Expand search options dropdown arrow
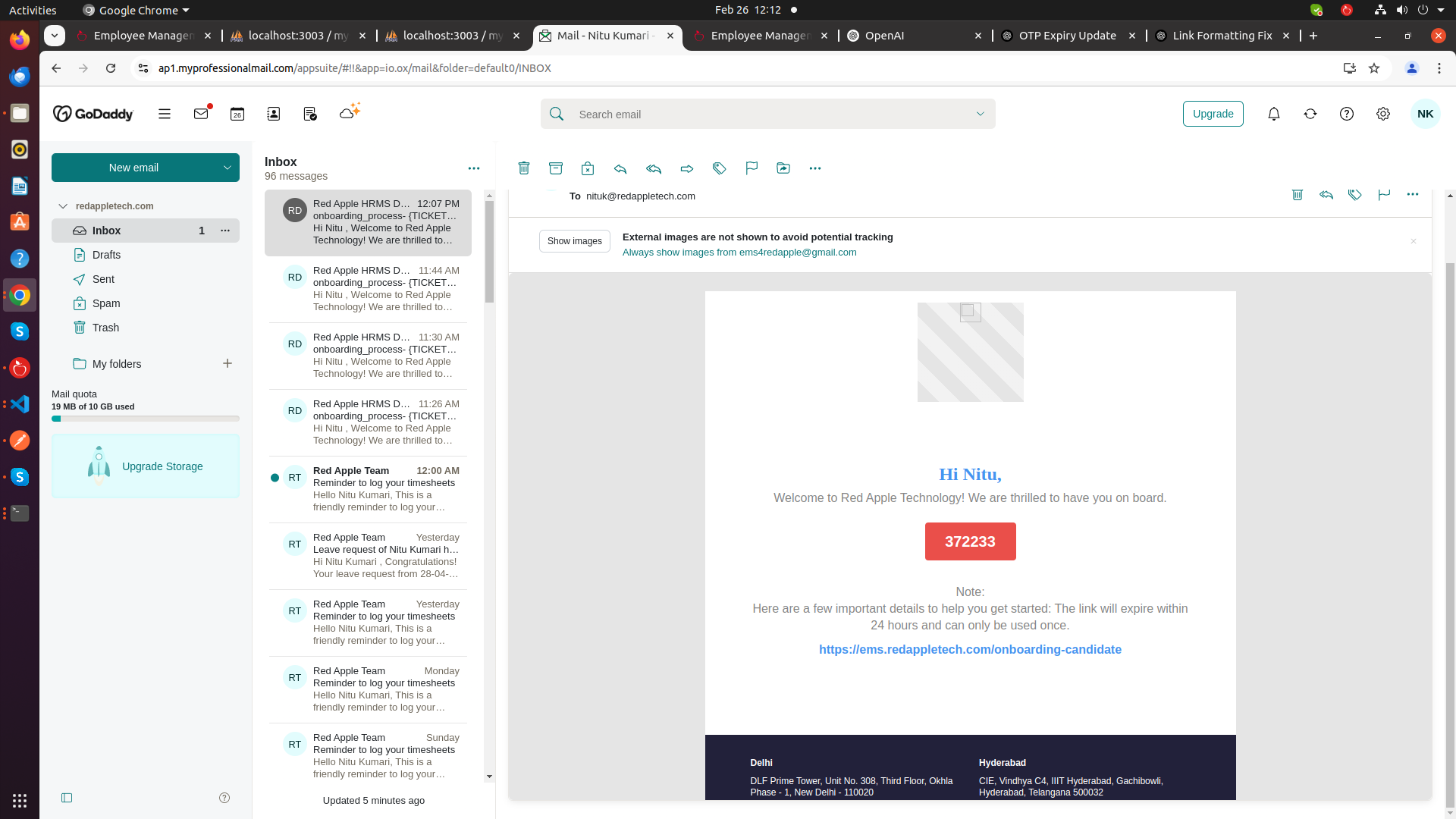Viewport: 1456px width, 819px height. (981, 114)
